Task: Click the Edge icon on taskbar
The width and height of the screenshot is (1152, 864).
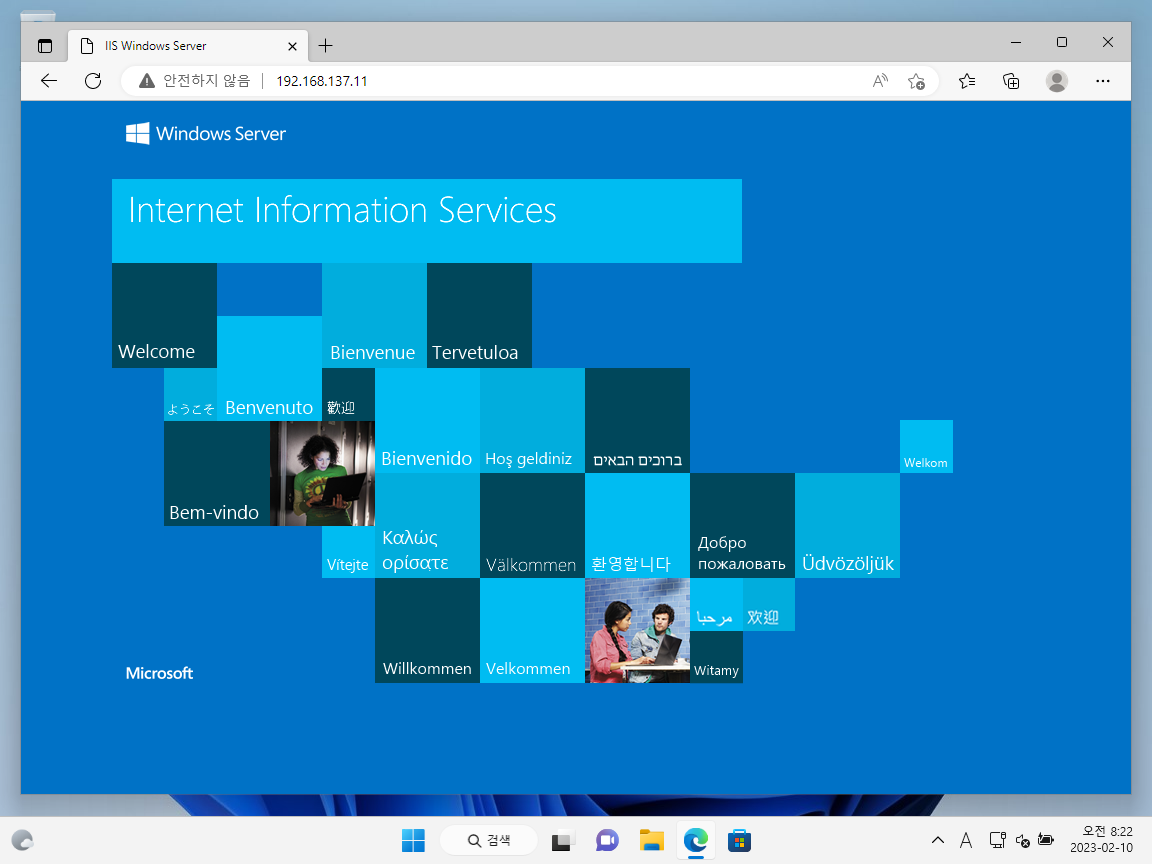Action: [695, 840]
